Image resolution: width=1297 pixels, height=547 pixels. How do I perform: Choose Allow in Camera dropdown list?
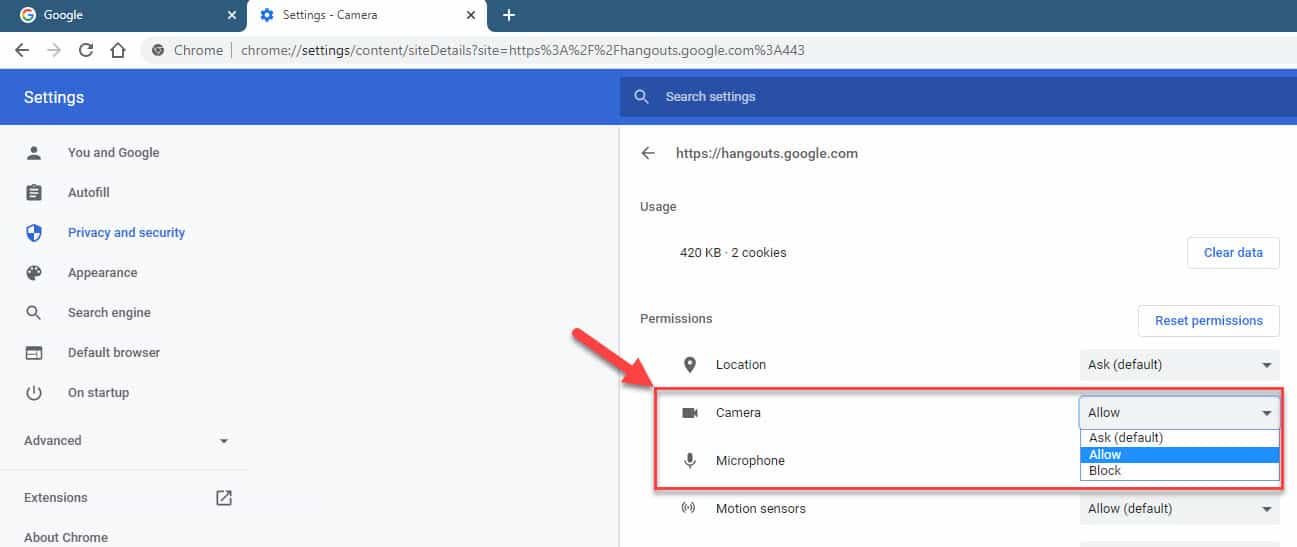tap(1179, 454)
